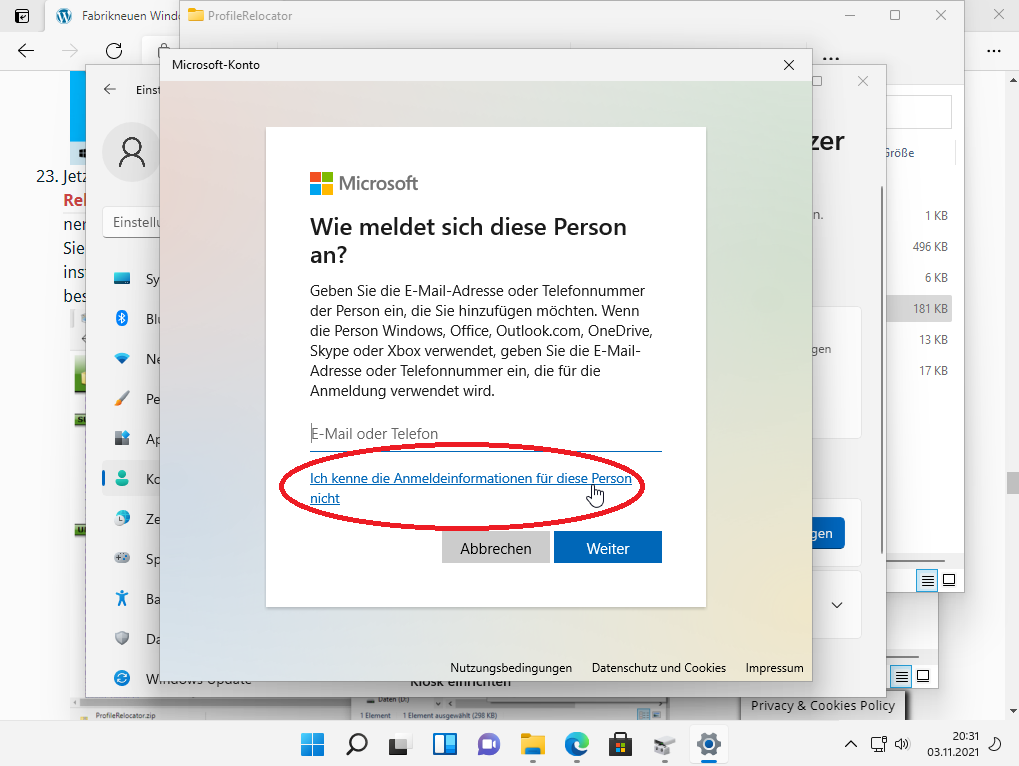Image resolution: width=1019 pixels, height=766 pixels.
Task: Open taskbar Search
Action: coord(356,745)
